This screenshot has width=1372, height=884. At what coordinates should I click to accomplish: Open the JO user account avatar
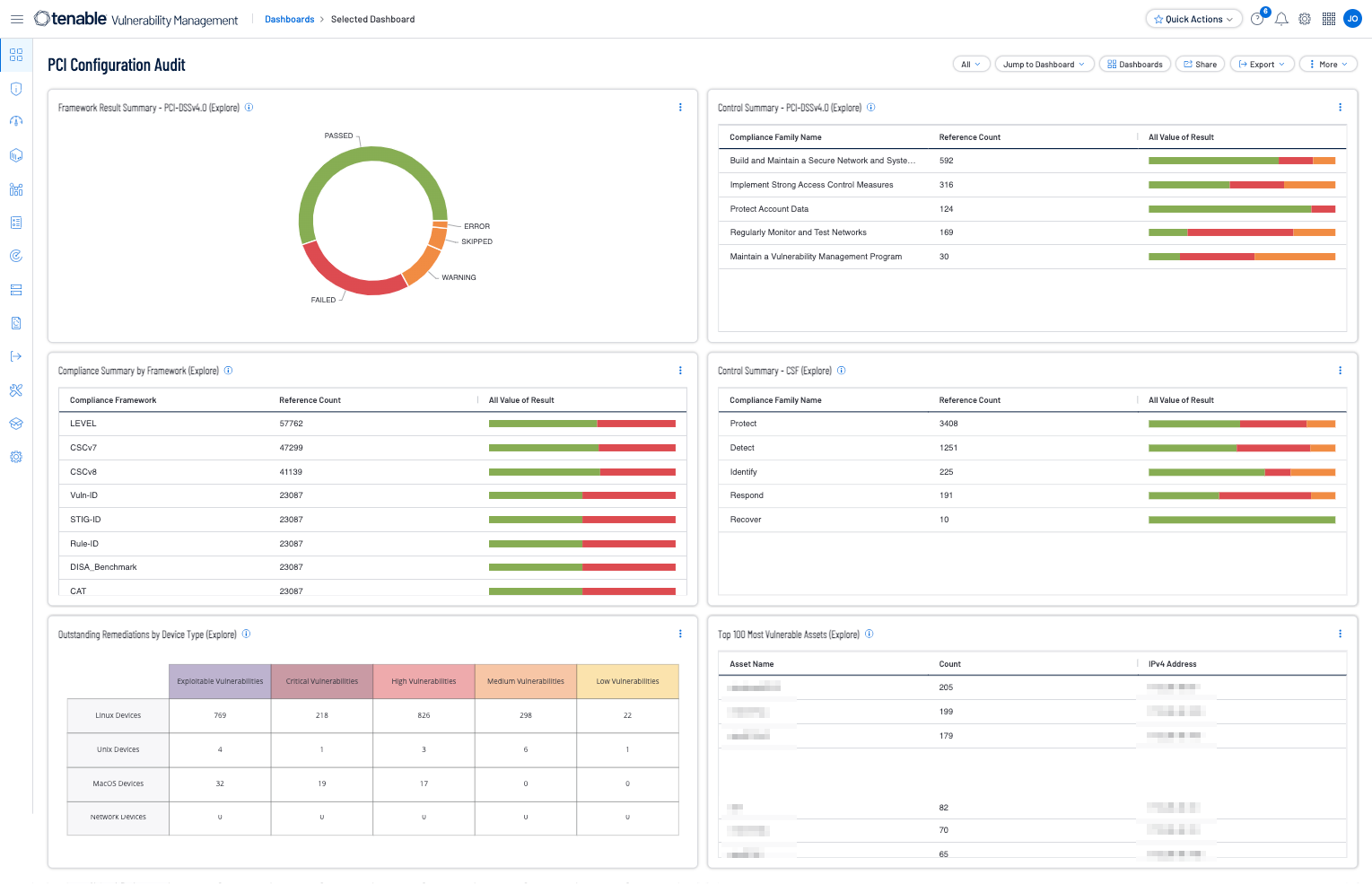(1352, 19)
